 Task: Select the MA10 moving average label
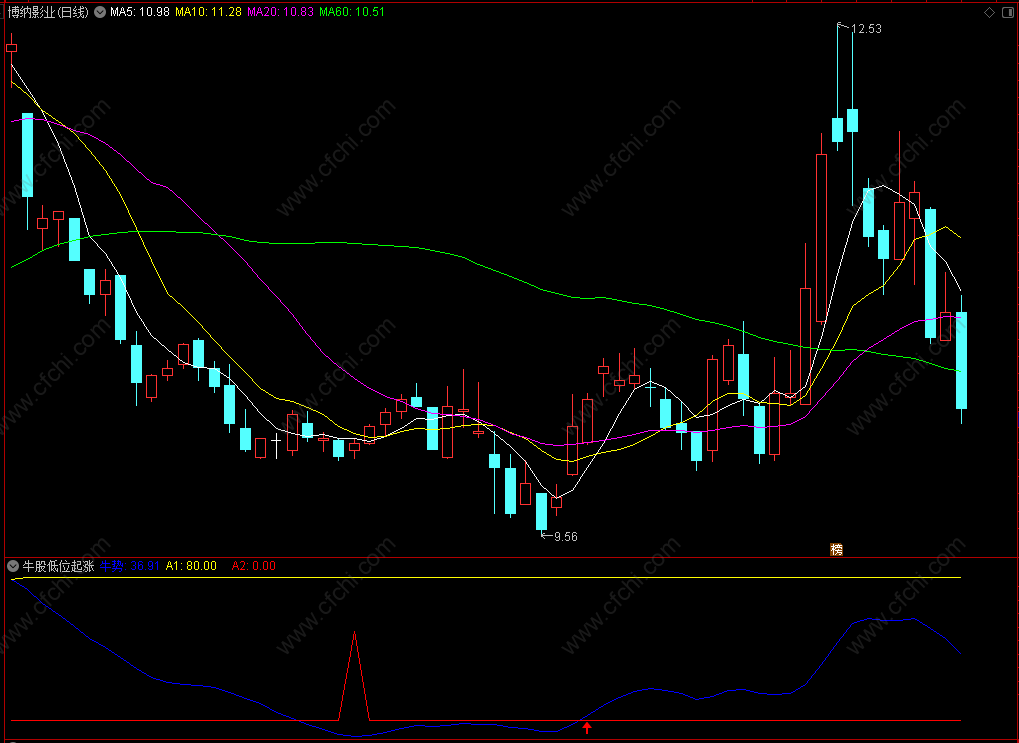pyautogui.click(x=208, y=12)
